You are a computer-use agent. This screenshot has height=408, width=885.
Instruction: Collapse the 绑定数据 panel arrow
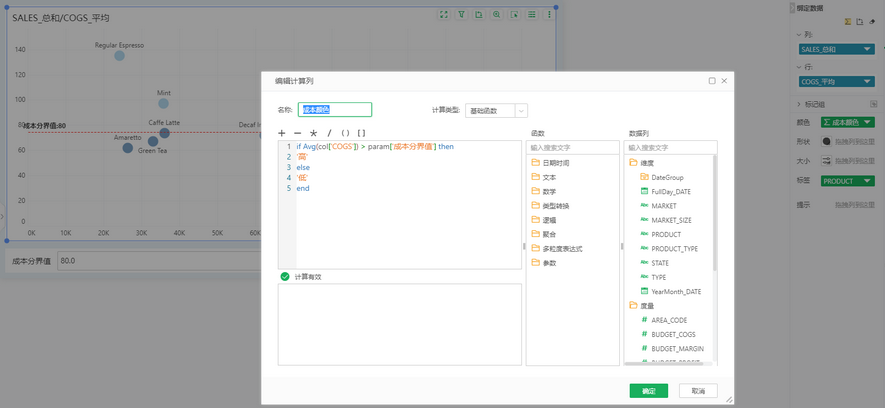(x=792, y=8)
